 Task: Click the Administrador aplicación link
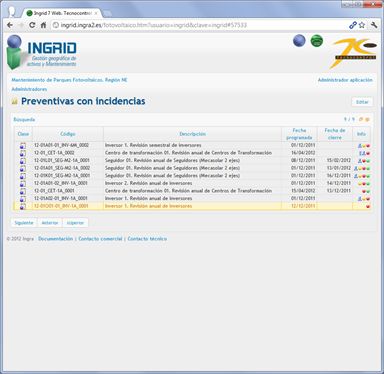345,80
